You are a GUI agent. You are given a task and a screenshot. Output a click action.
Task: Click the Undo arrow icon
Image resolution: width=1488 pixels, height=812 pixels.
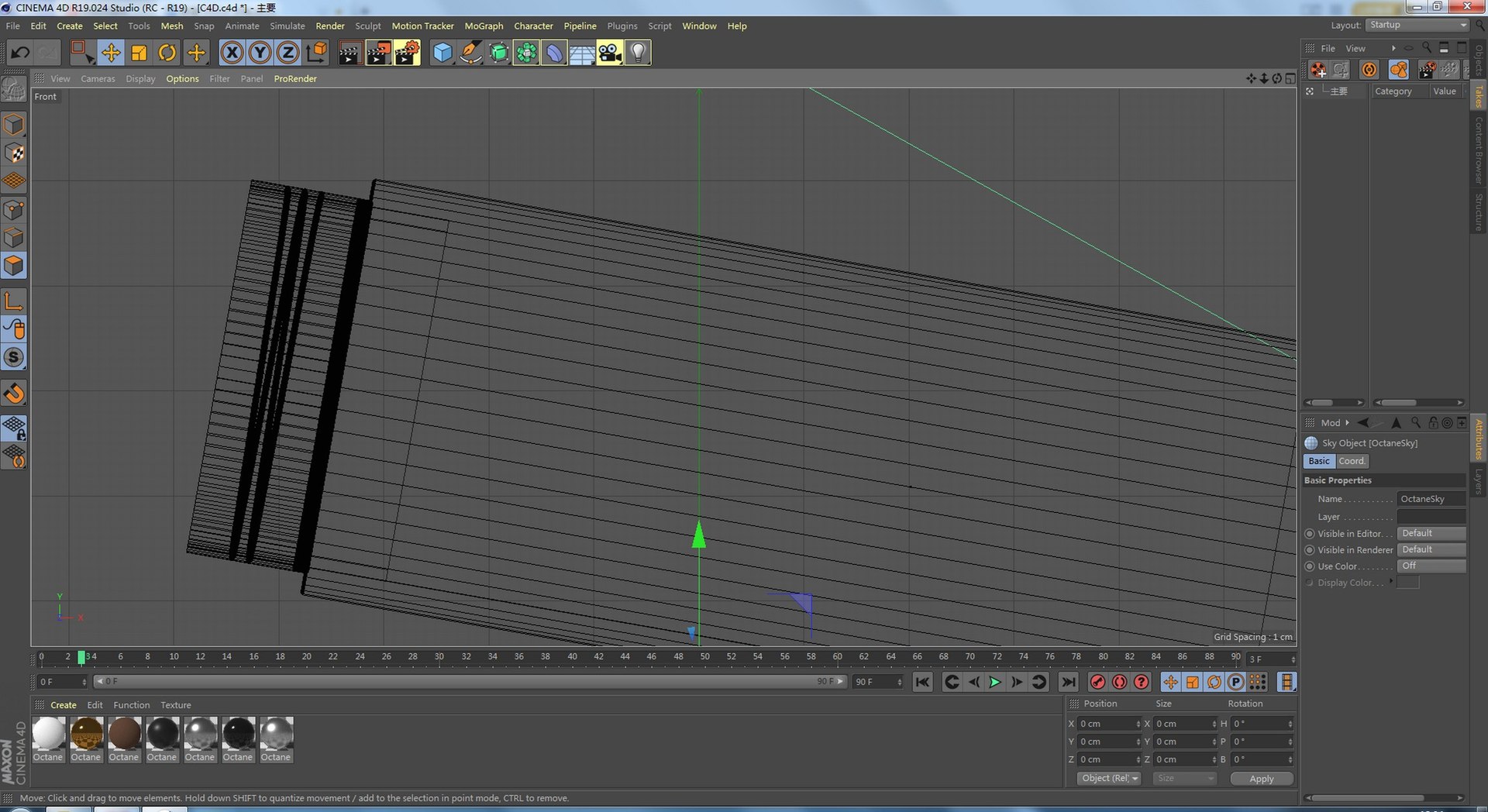click(20, 53)
